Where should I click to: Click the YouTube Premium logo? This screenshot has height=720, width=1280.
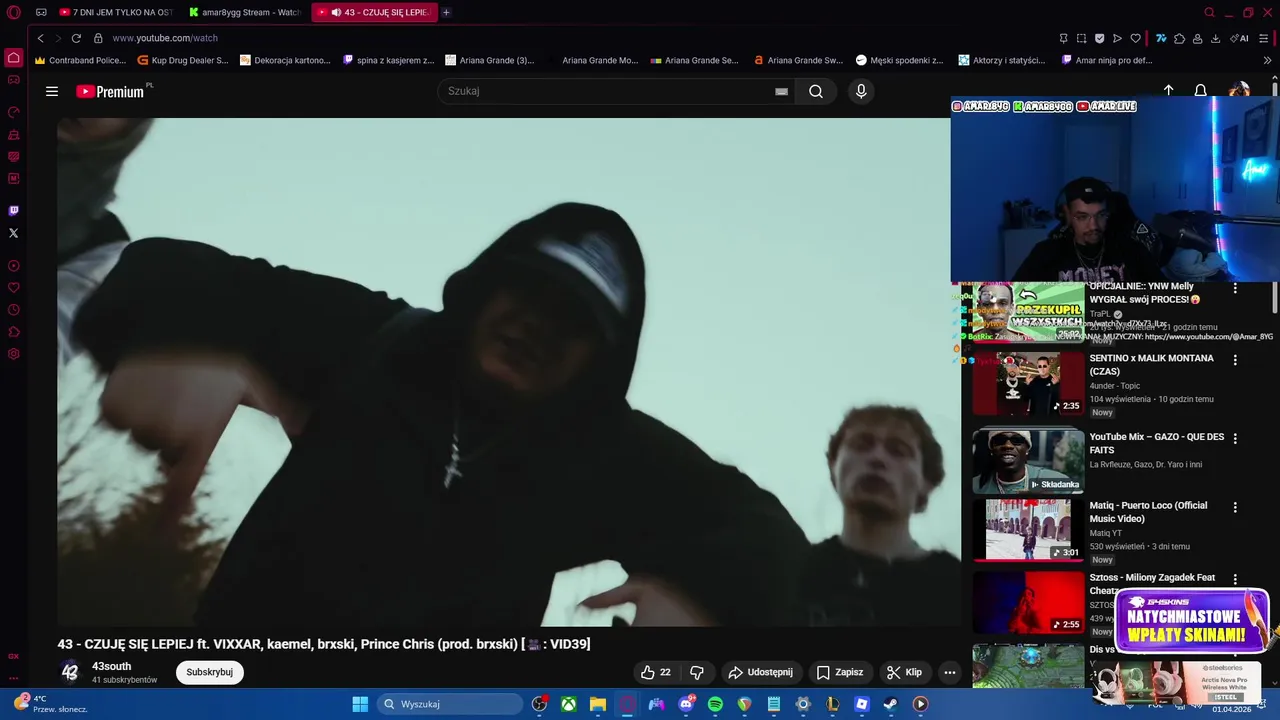pos(112,91)
